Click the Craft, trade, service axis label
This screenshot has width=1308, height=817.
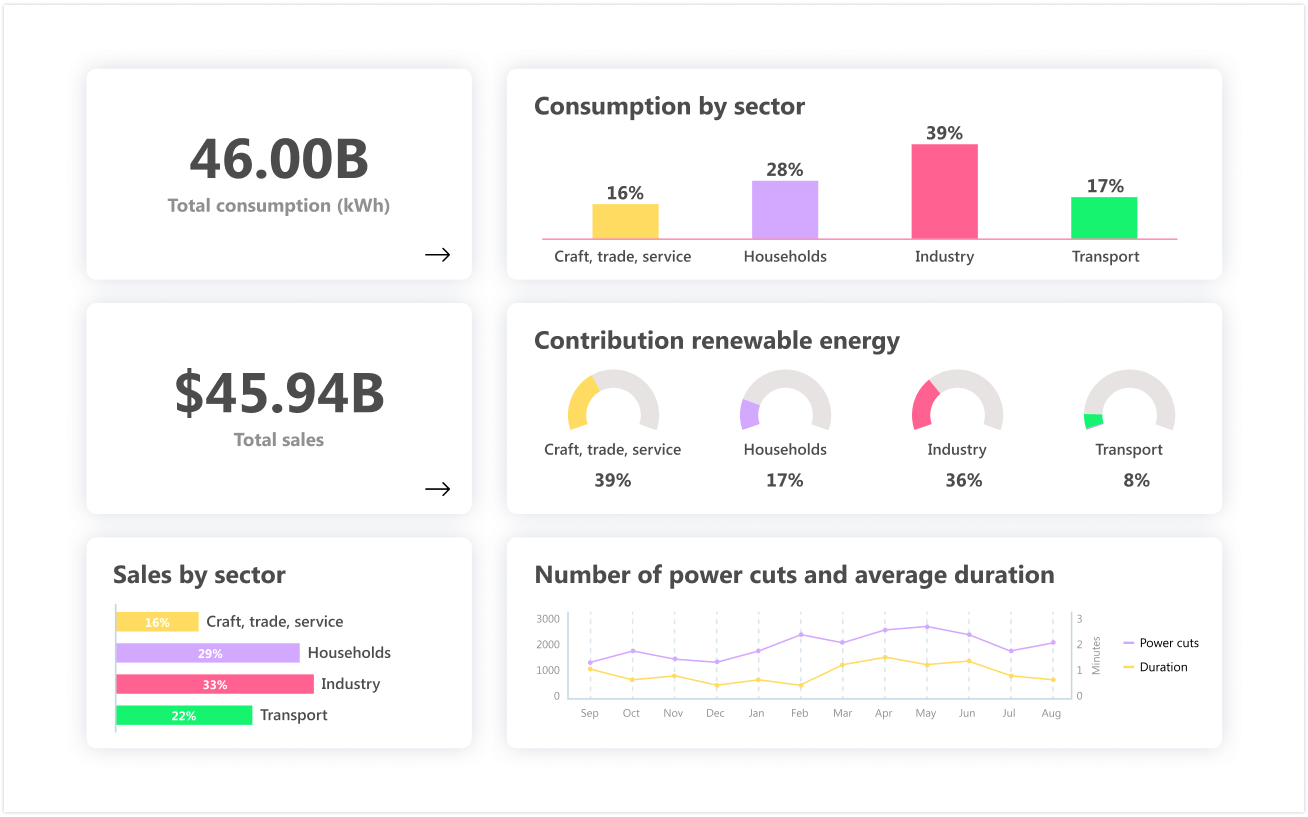click(x=622, y=256)
